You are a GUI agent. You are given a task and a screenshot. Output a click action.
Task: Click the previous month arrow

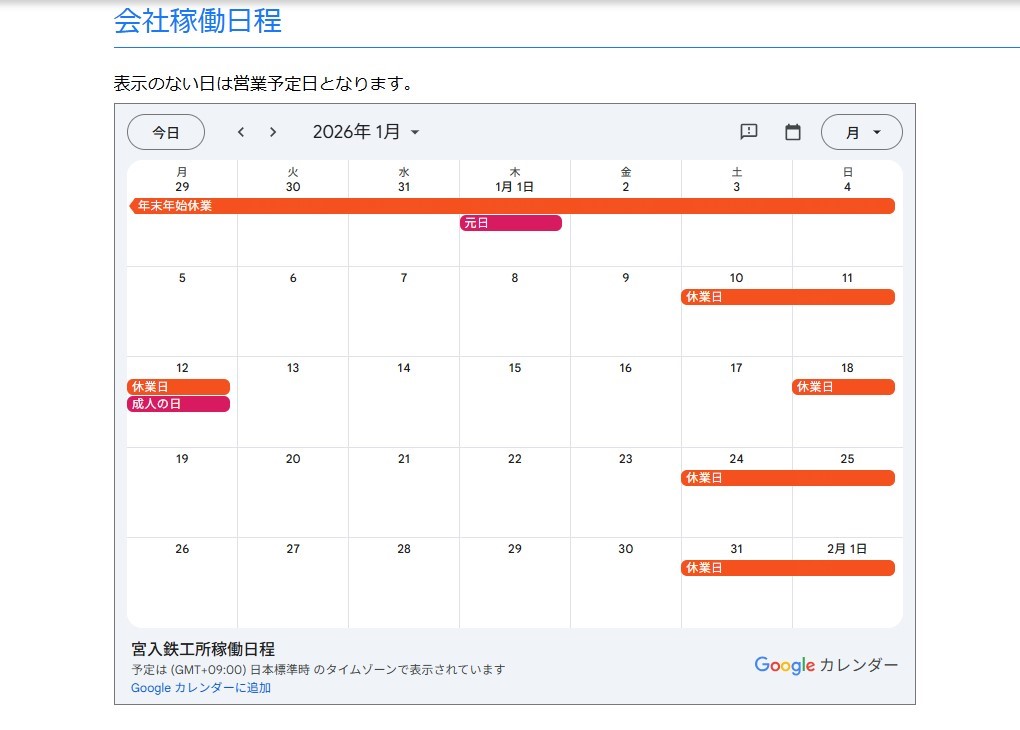[x=241, y=132]
